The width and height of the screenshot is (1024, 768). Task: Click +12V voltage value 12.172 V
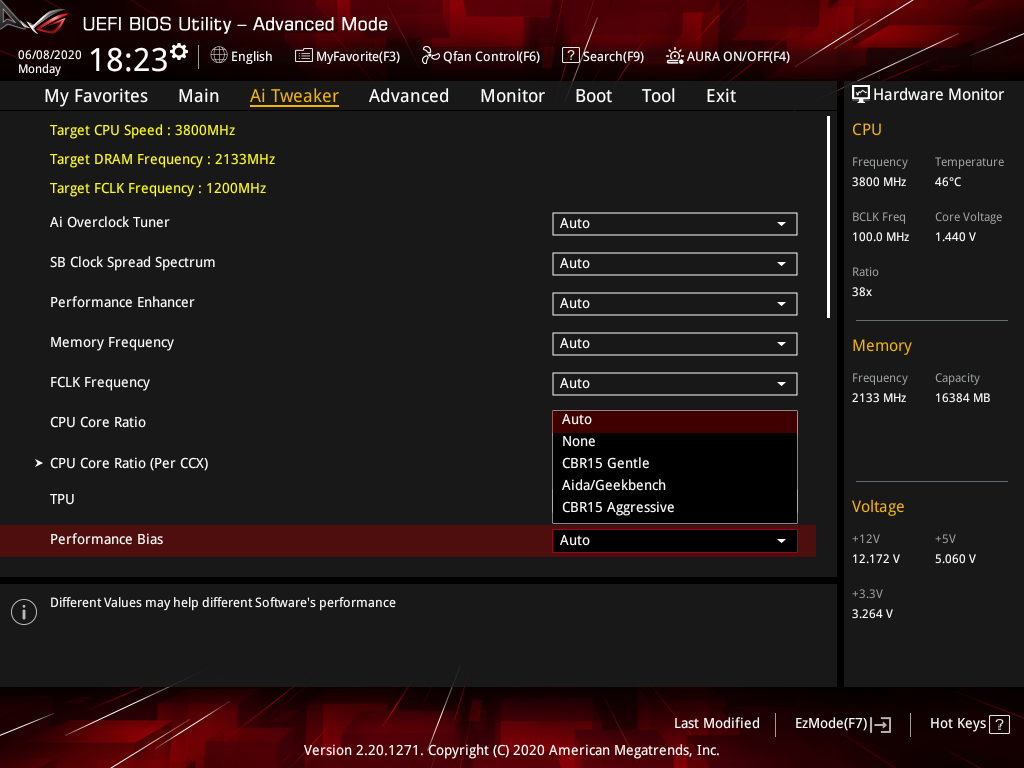tap(876, 559)
